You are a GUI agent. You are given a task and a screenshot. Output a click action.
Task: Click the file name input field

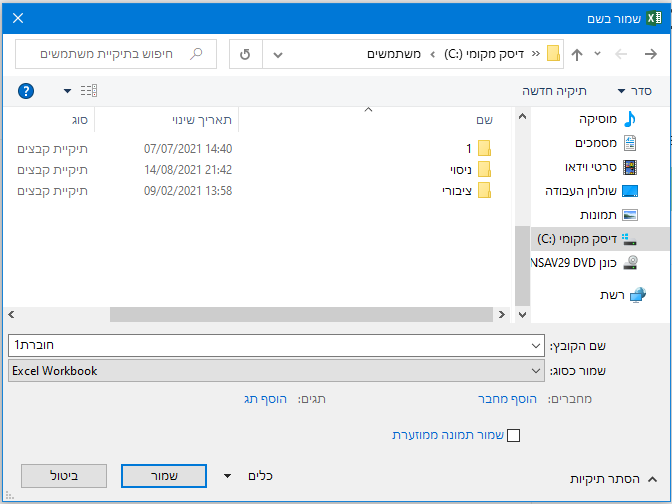pos(270,345)
